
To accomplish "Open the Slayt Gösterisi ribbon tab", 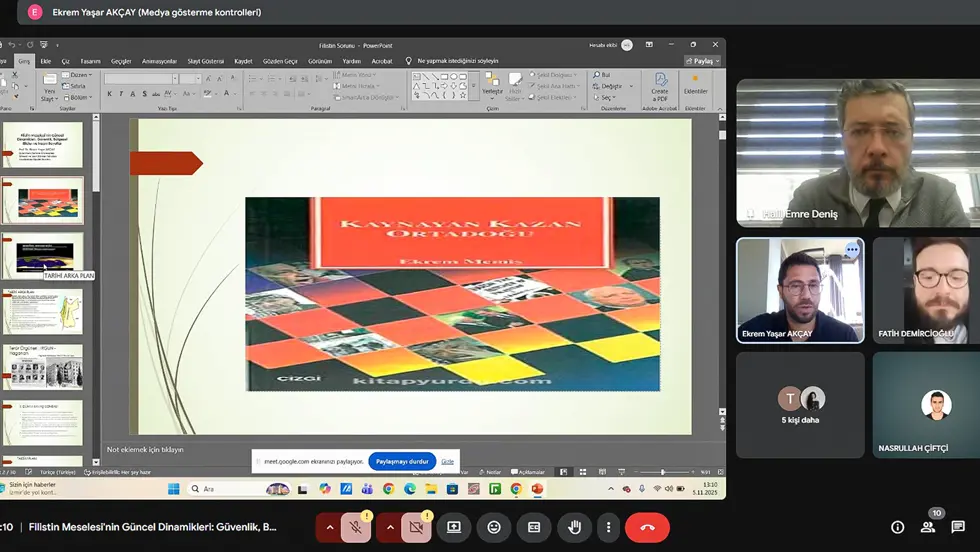I will click(x=206, y=61).
